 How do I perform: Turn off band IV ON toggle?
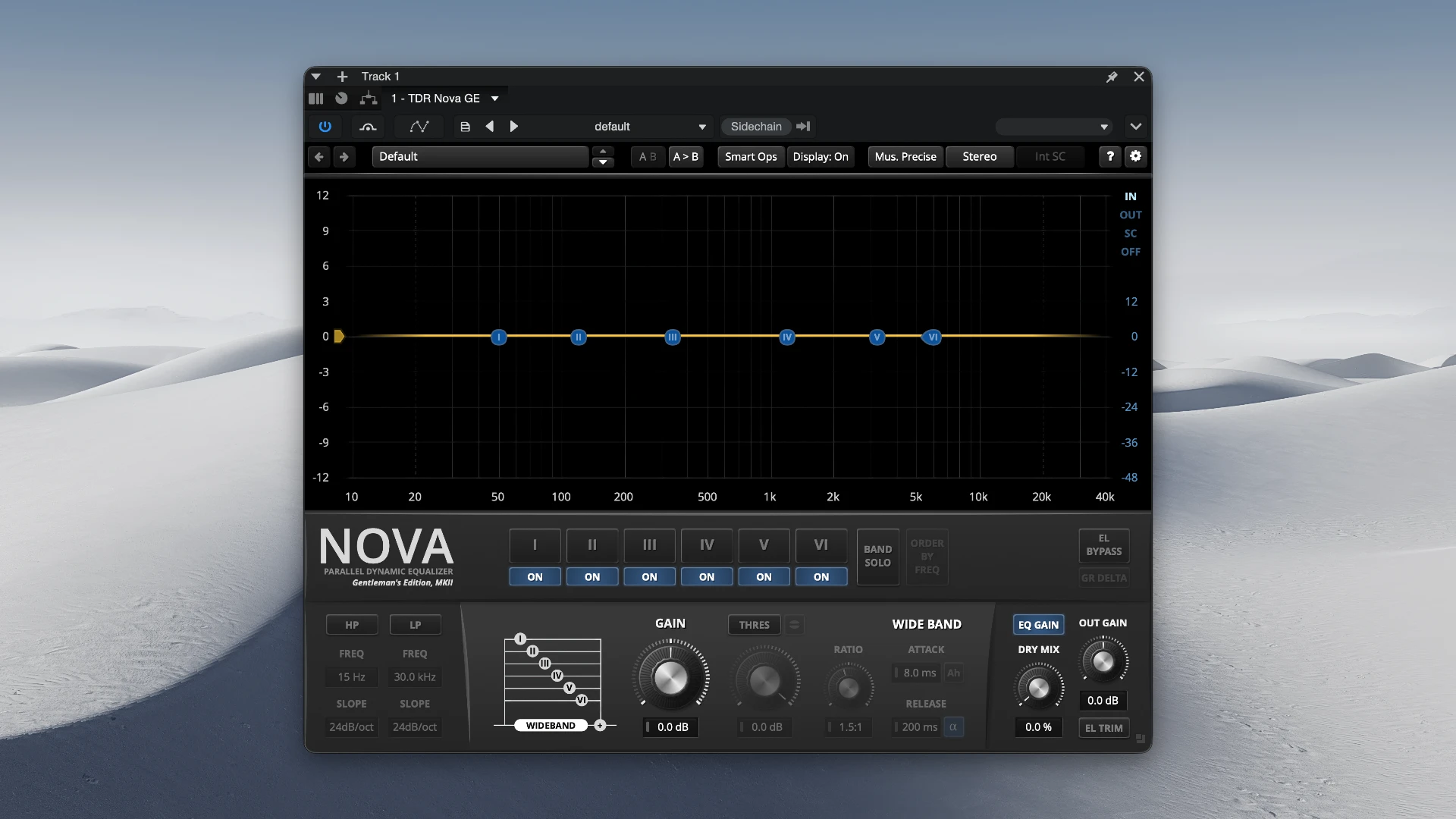(707, 577)
